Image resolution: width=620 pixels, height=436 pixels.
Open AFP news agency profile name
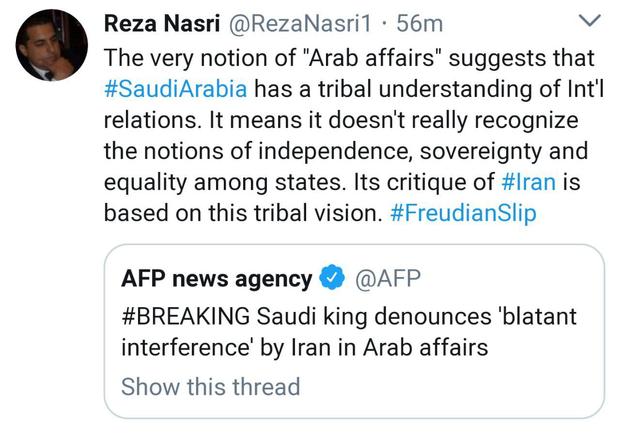tap(217, 279)
